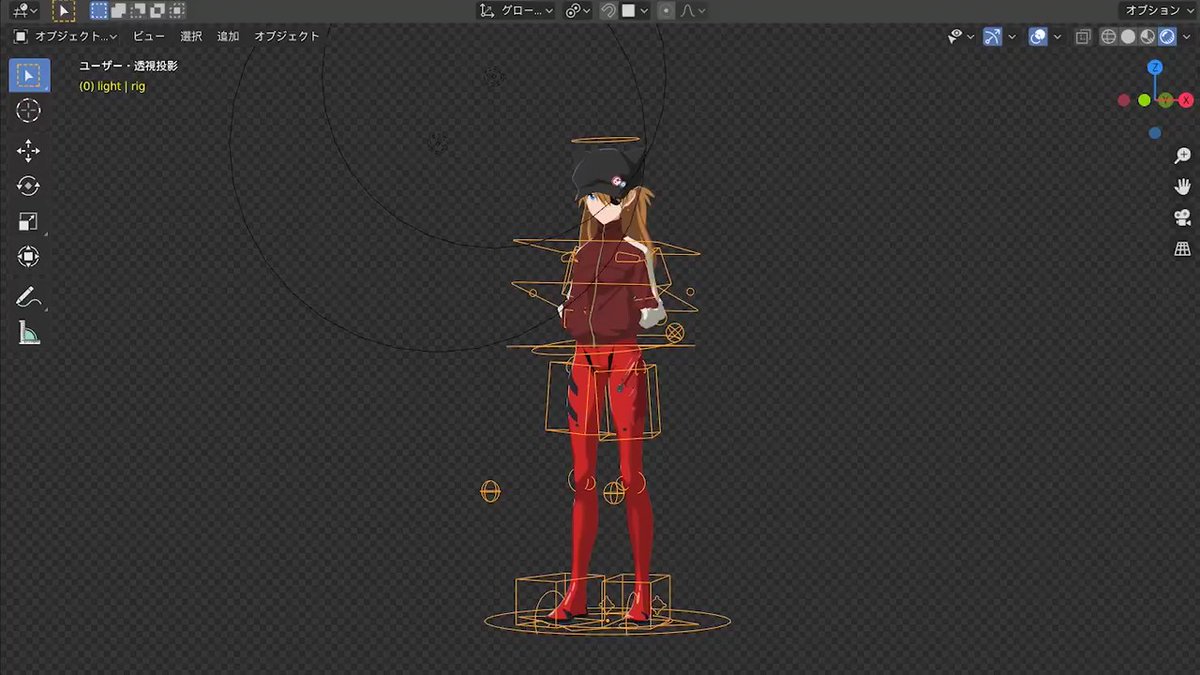Set selection mode to intersect

pyautogui.click(x=177, y=11)
